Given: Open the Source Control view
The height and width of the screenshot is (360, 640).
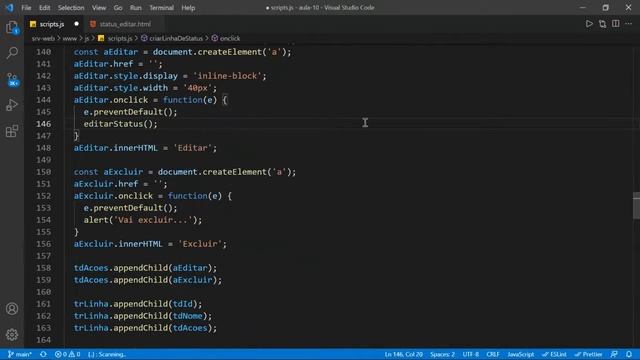Looking at the screenshot, I should (x=12, y=79).
